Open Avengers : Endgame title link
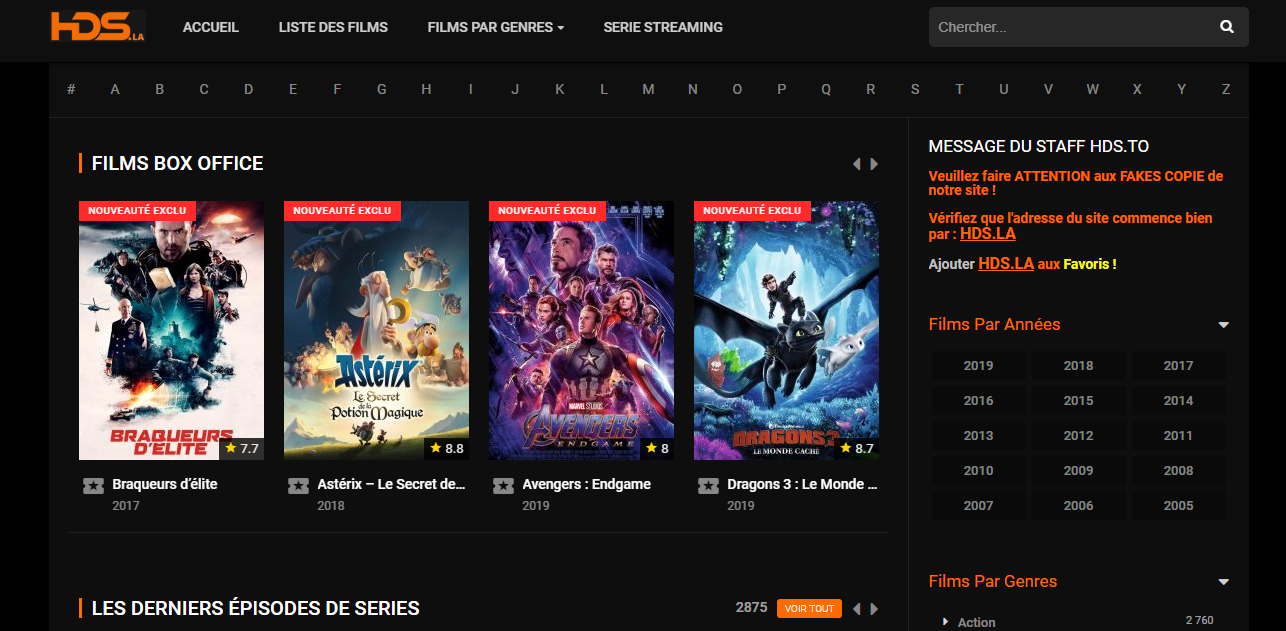This screenshot has width=1286, height=631. tap(586, 484)
